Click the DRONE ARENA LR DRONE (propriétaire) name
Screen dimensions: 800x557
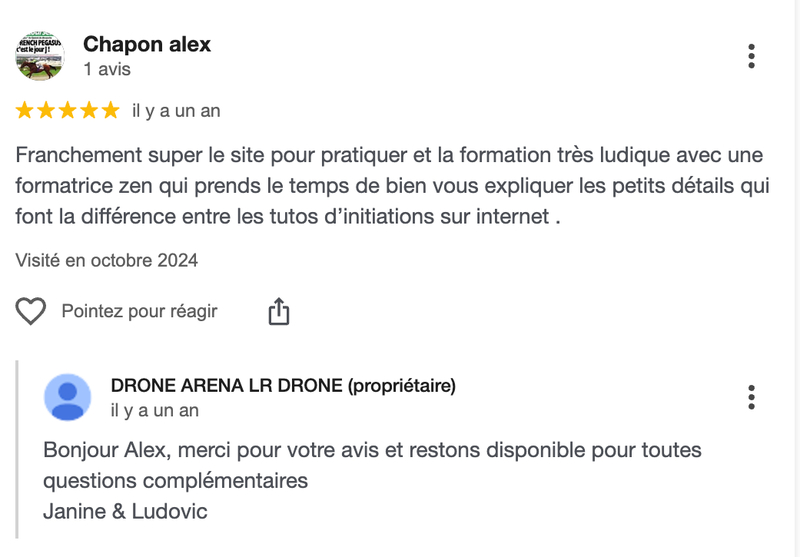pos(283,386)
